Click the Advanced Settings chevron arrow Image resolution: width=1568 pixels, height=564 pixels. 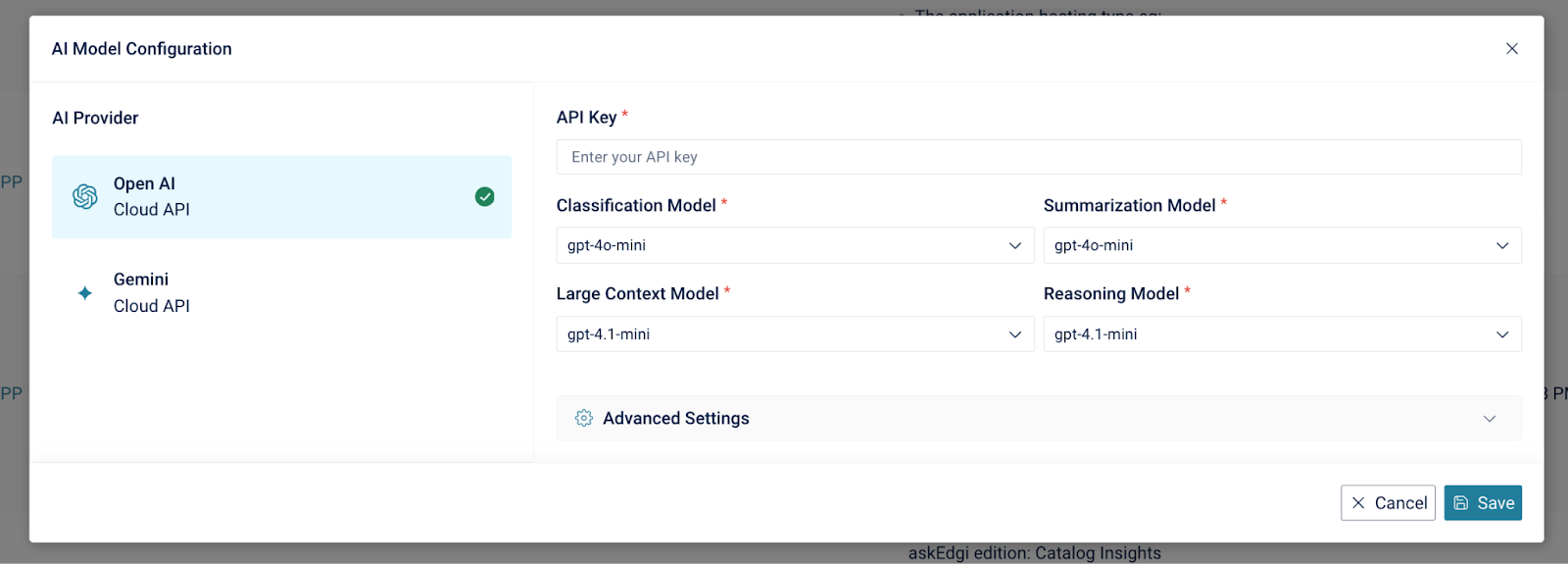coord(1490,419)
